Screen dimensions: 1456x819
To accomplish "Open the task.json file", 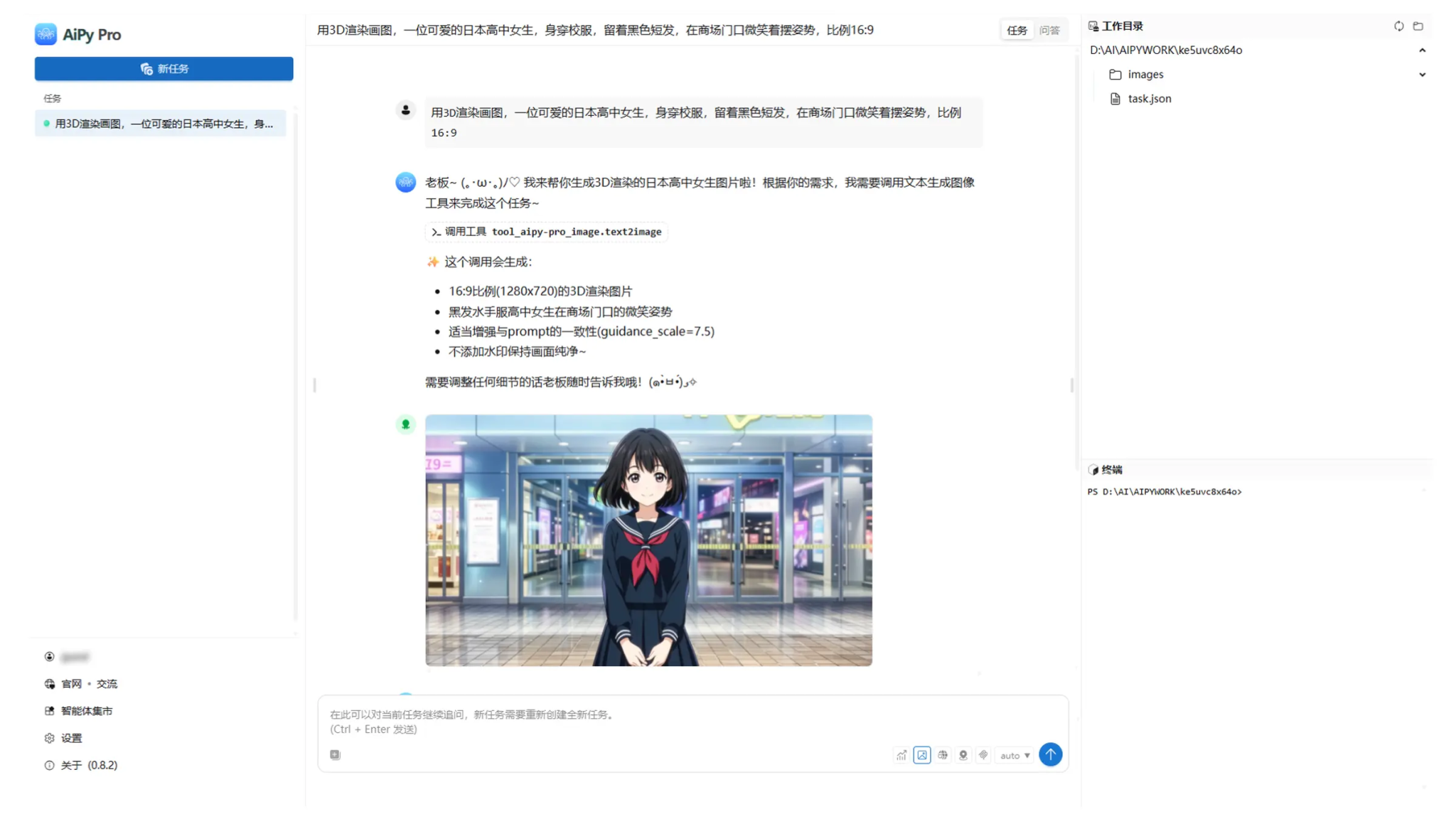I will [x=1149, y=99].
